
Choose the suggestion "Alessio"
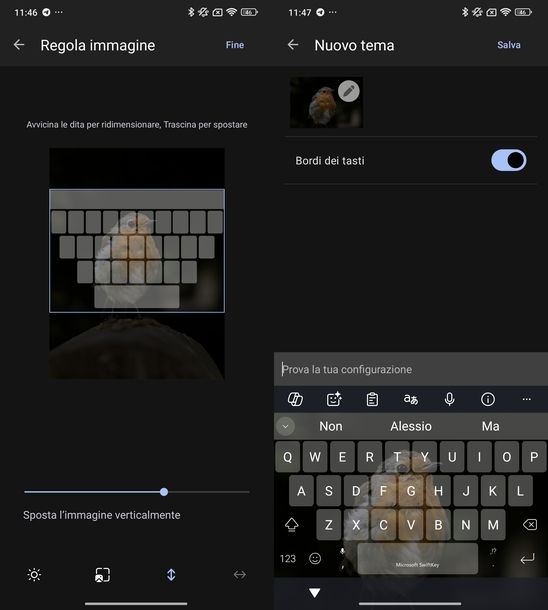click(411, 426)
